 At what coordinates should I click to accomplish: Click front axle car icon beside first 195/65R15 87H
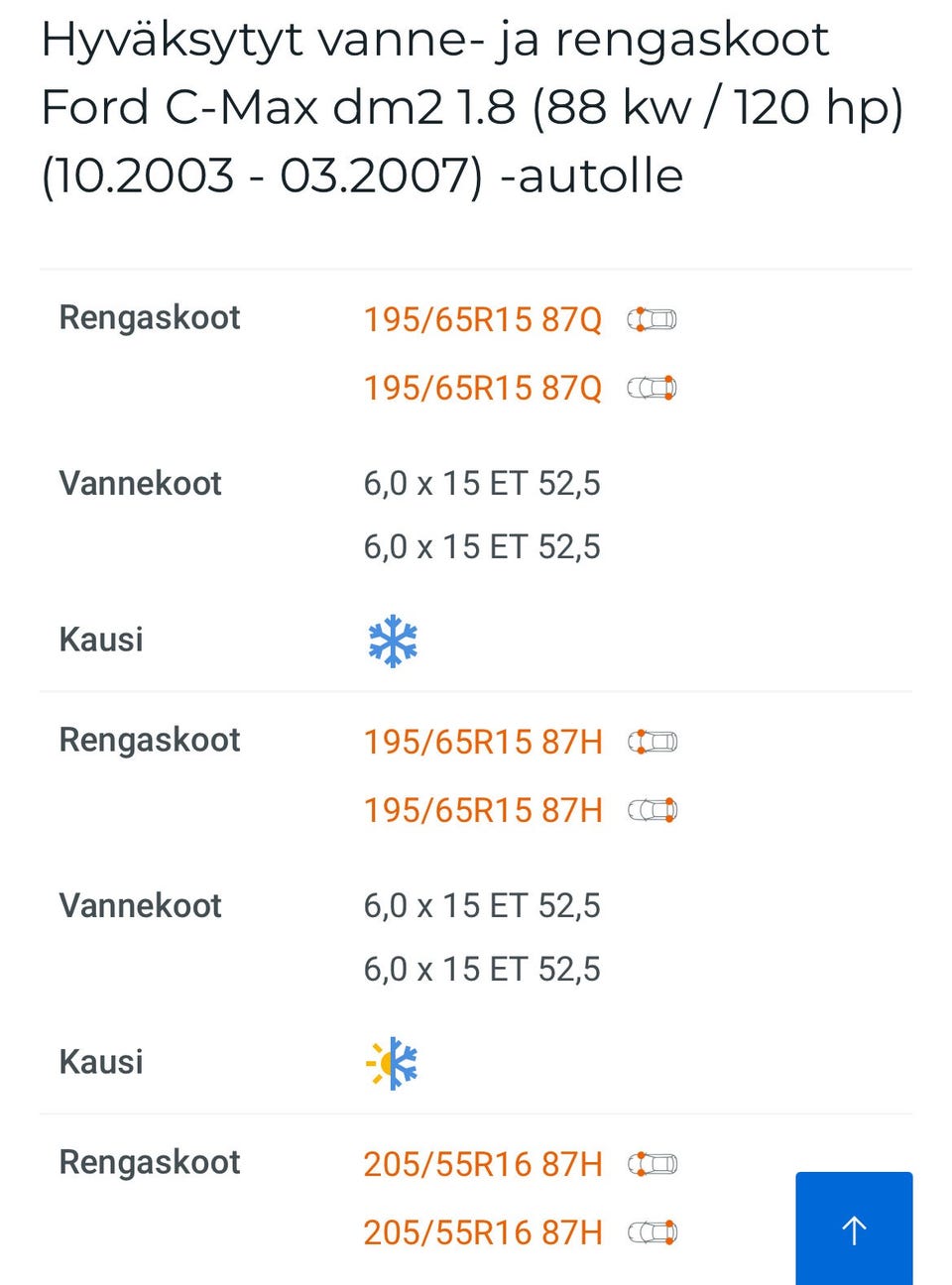tap(652, 742)
